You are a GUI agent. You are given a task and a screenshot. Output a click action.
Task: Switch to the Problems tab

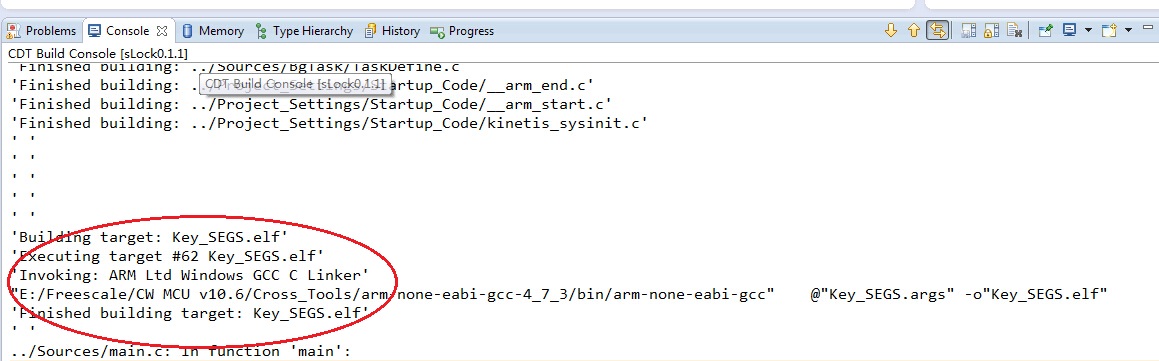pos(41,31)
